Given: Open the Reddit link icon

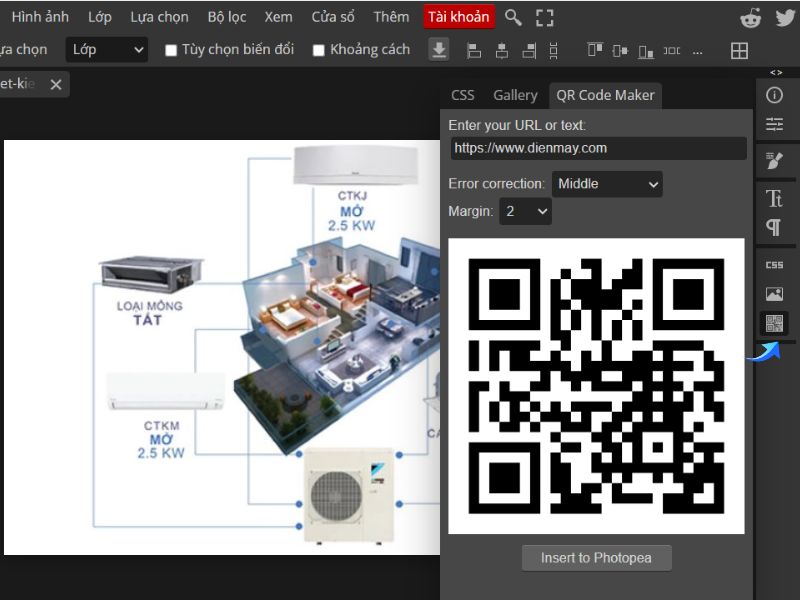Looking at the screenshot, I should tap(751, 18).
